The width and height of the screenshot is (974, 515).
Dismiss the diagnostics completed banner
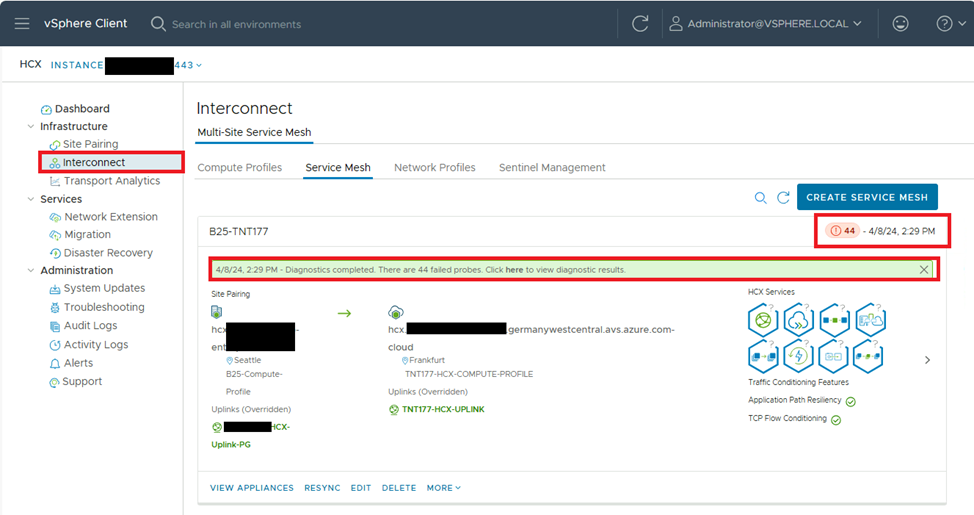[x=924, y=270]
